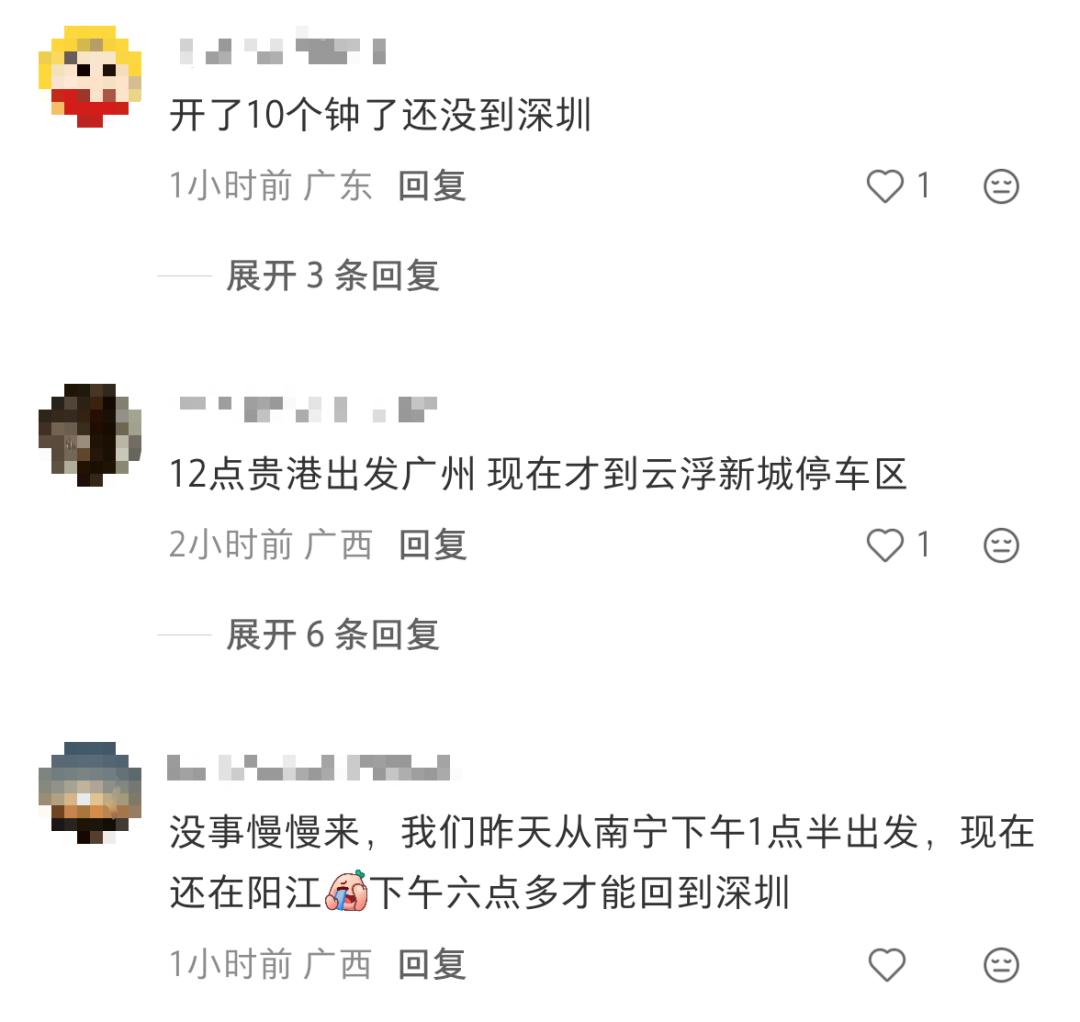Like the comment about driving 10 hours to Shenzhen

(885, 186)
